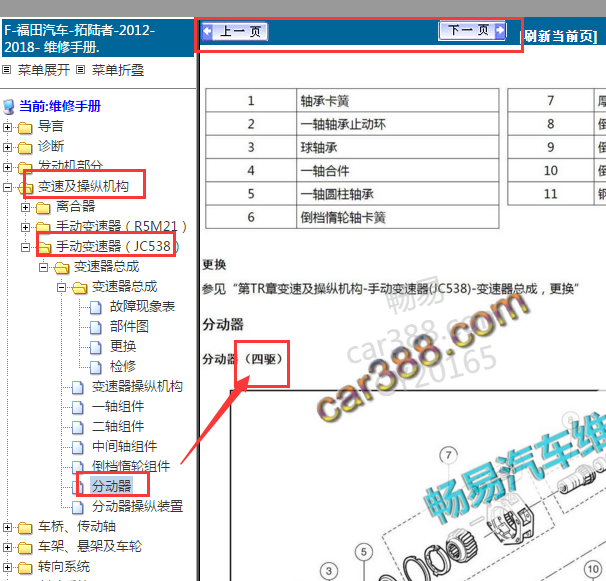This screenshot has width=606, height=581.
Task: Expand the 发动机部分 folder node
Action: [7, 167]
